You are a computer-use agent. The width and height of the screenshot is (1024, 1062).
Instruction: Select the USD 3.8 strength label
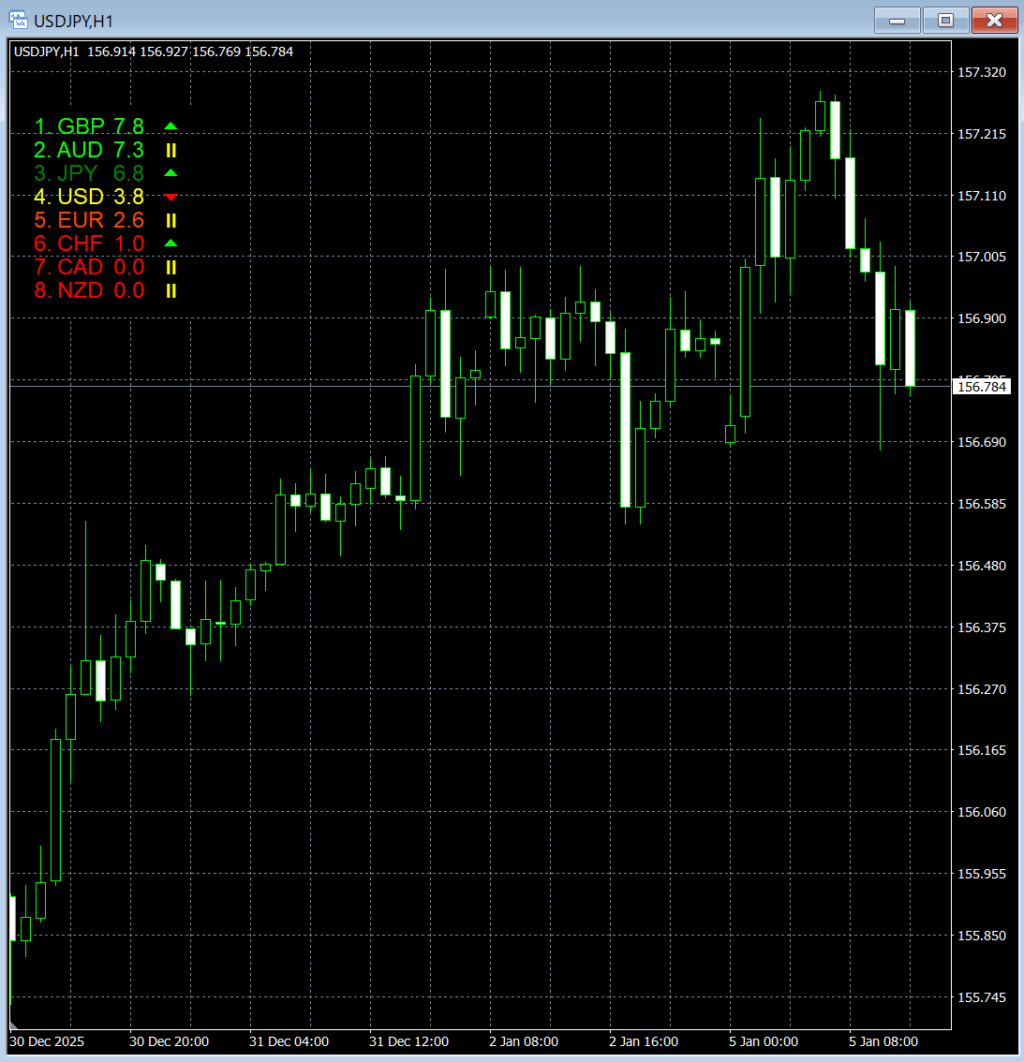point(89,197)
